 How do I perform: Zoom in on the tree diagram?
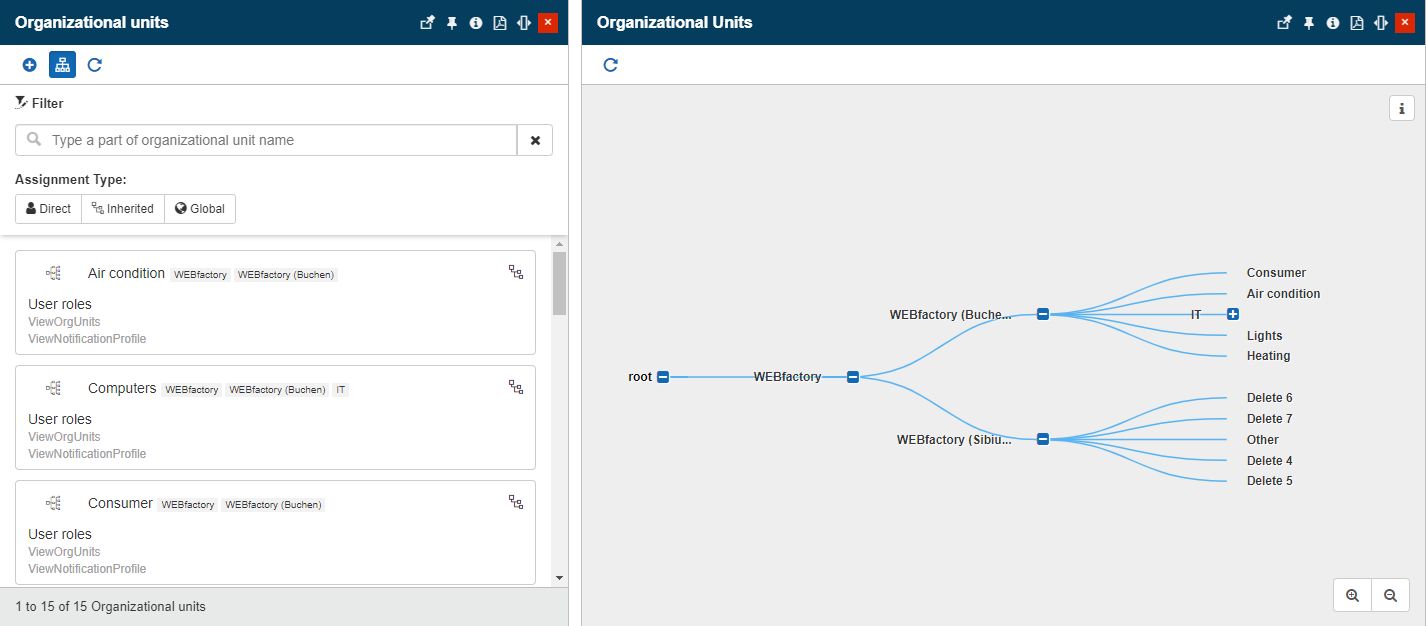[1353, 595]
